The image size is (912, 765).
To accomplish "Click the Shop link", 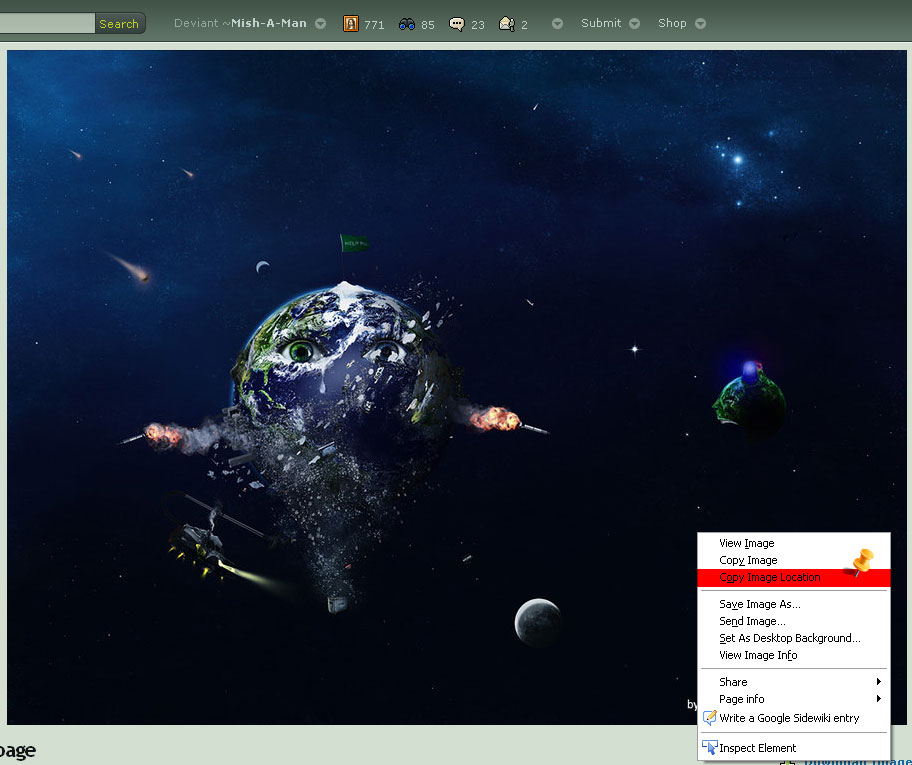I will 672,23.
